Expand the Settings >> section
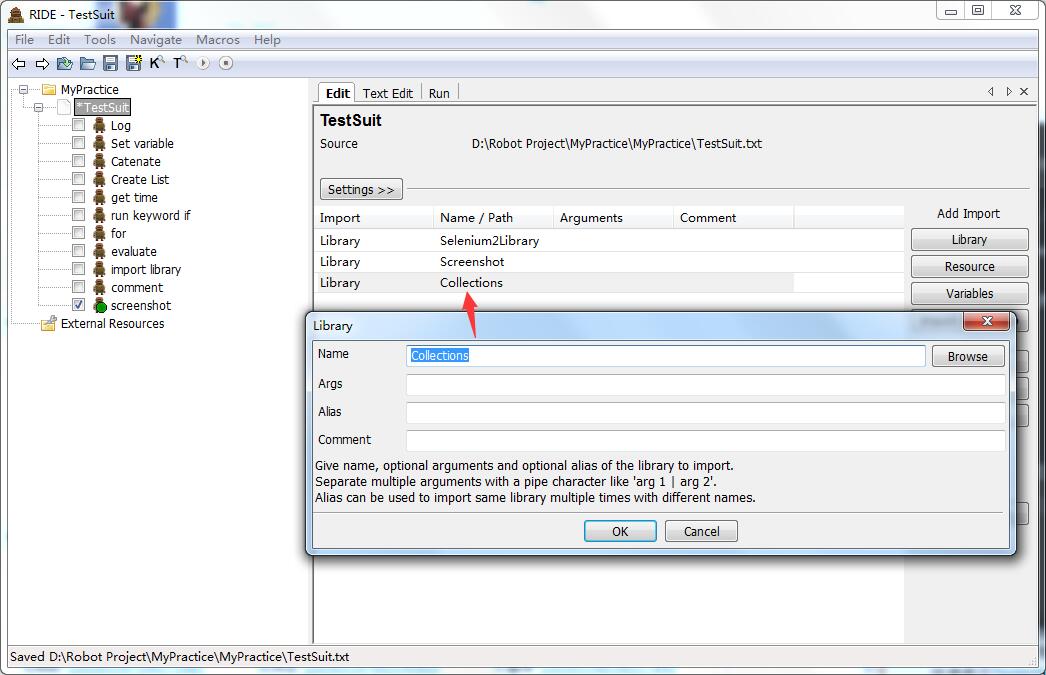Image resolution: width=1046 pixels, height=675 pixels. (361, 189)
